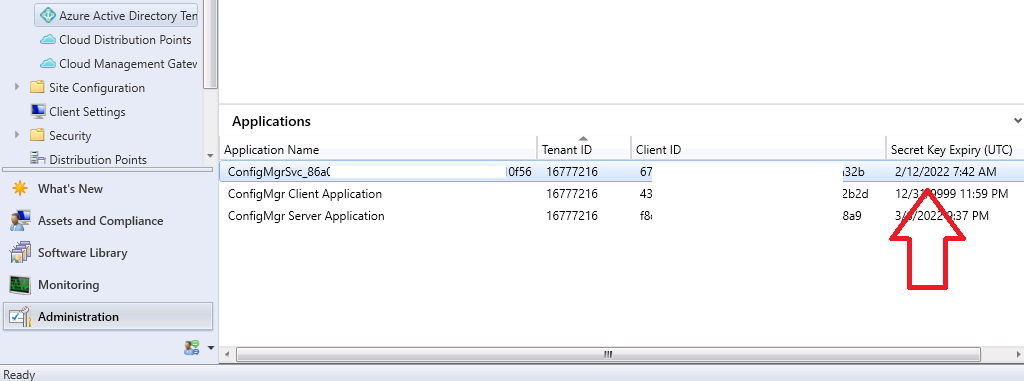Collapse the Applications details pane chevron
Image resolution: width=1024 pixels, height=381 pixels.
pyautogui.click(x=1017, y=121)
